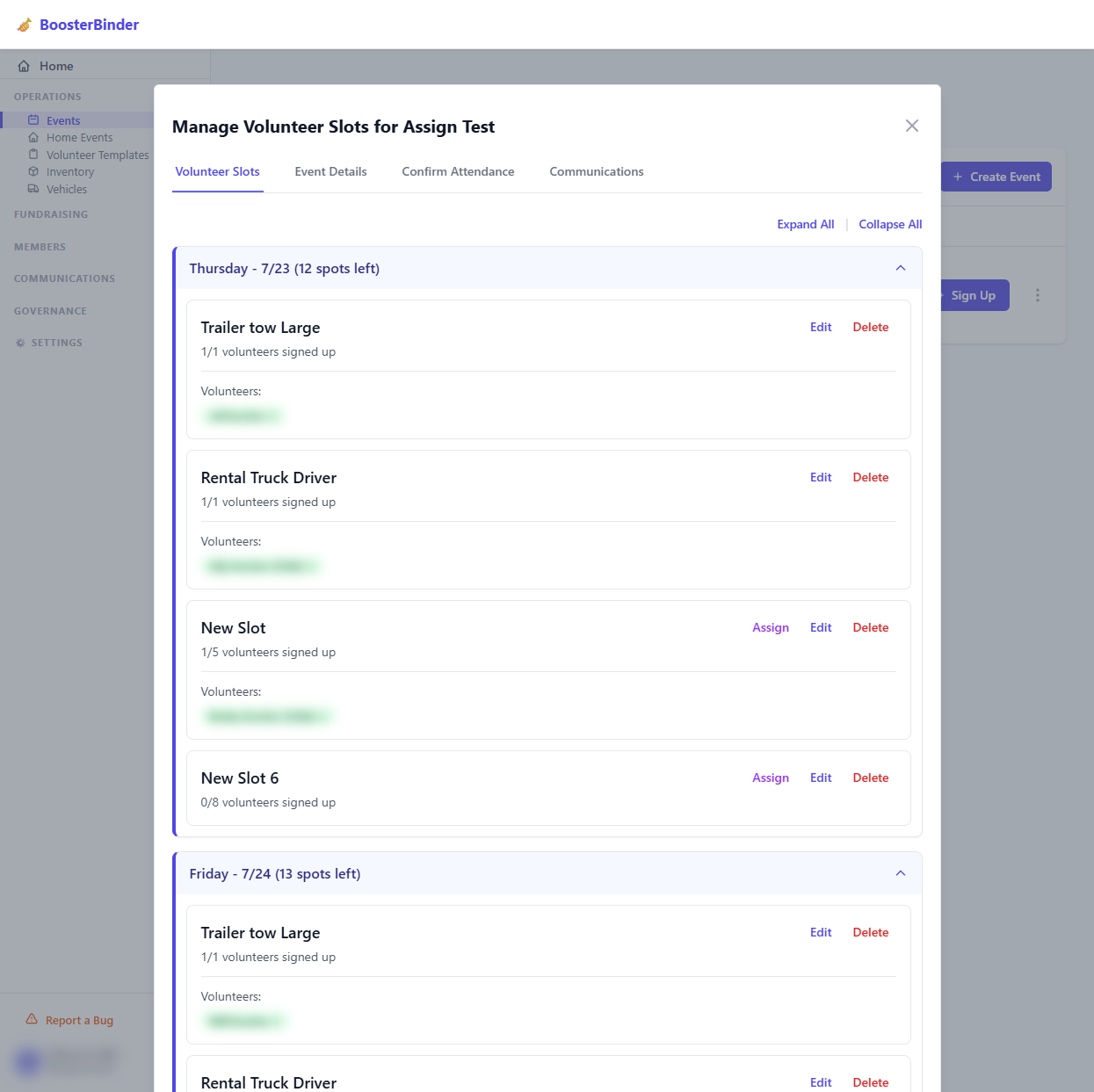Click the Inventory box icon
1094x1092 pixels.
tap(33, 172)
